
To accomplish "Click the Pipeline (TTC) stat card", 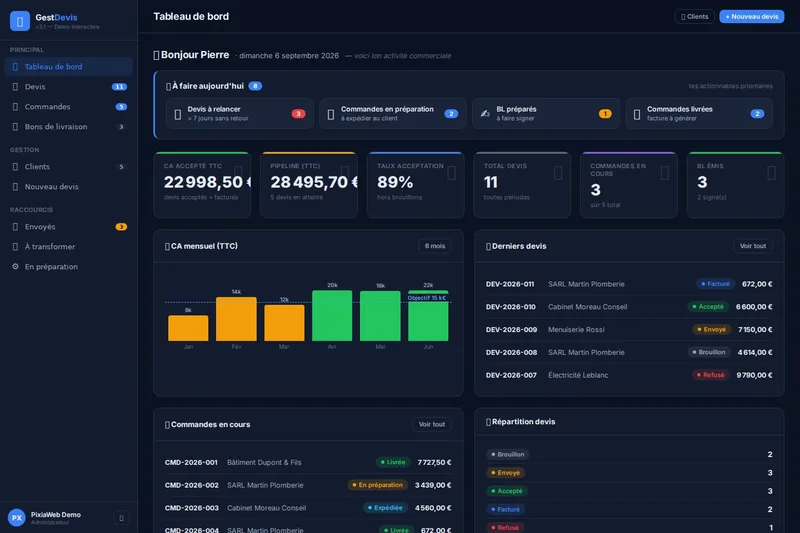I will (x=309, y=185).
